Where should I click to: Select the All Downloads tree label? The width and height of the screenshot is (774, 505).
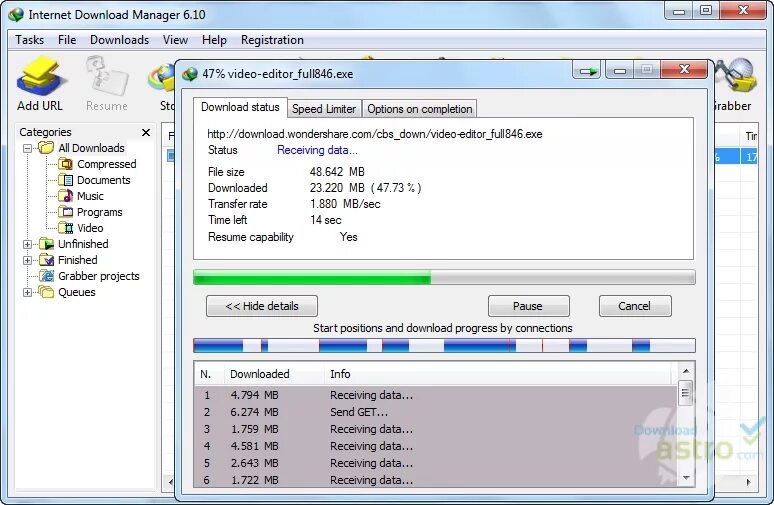[x=91, y=148]
